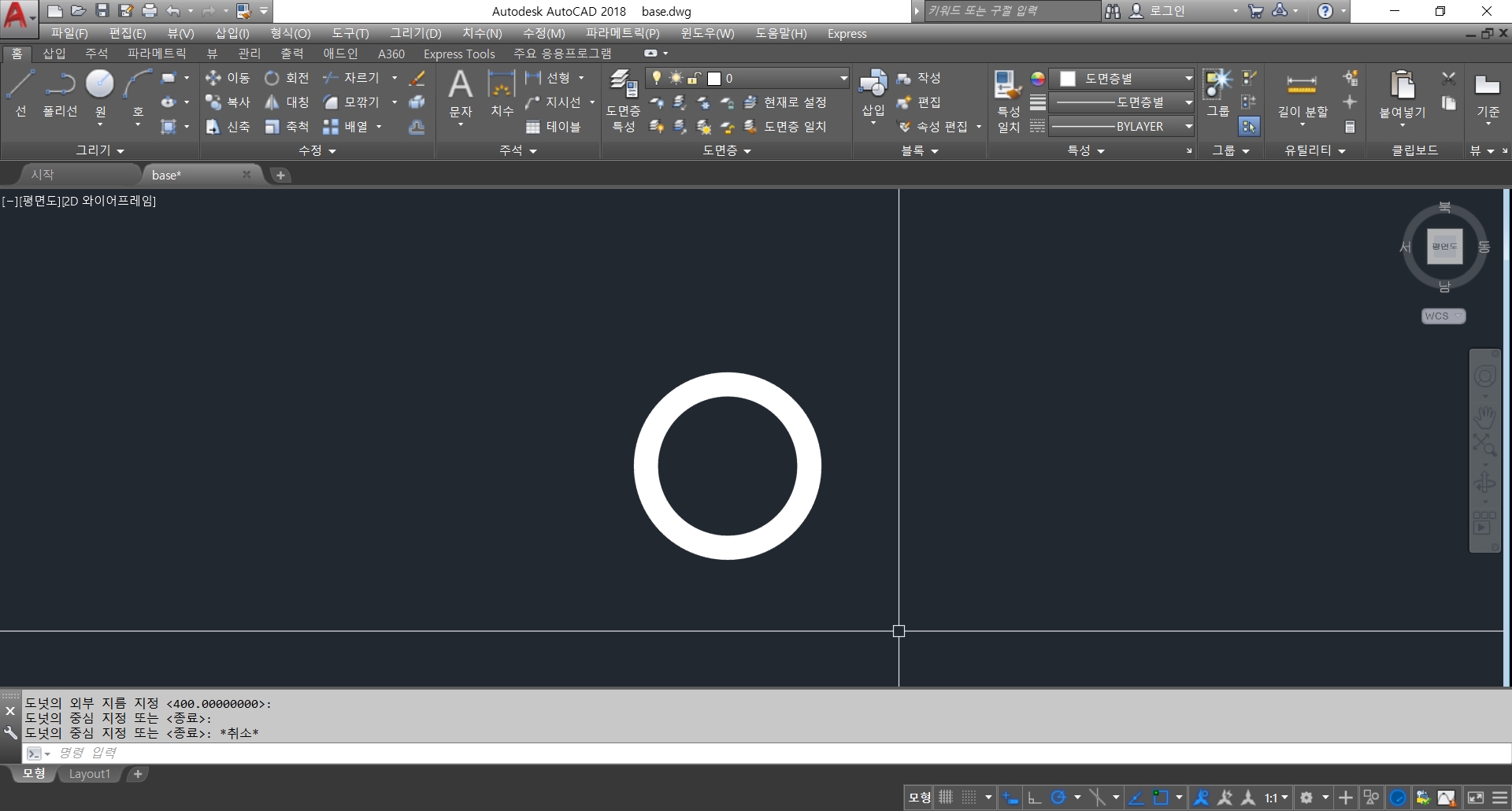Expand the Draw (그리기) panel
Viewport: 1512px width, 811px height.
[100, 150]
